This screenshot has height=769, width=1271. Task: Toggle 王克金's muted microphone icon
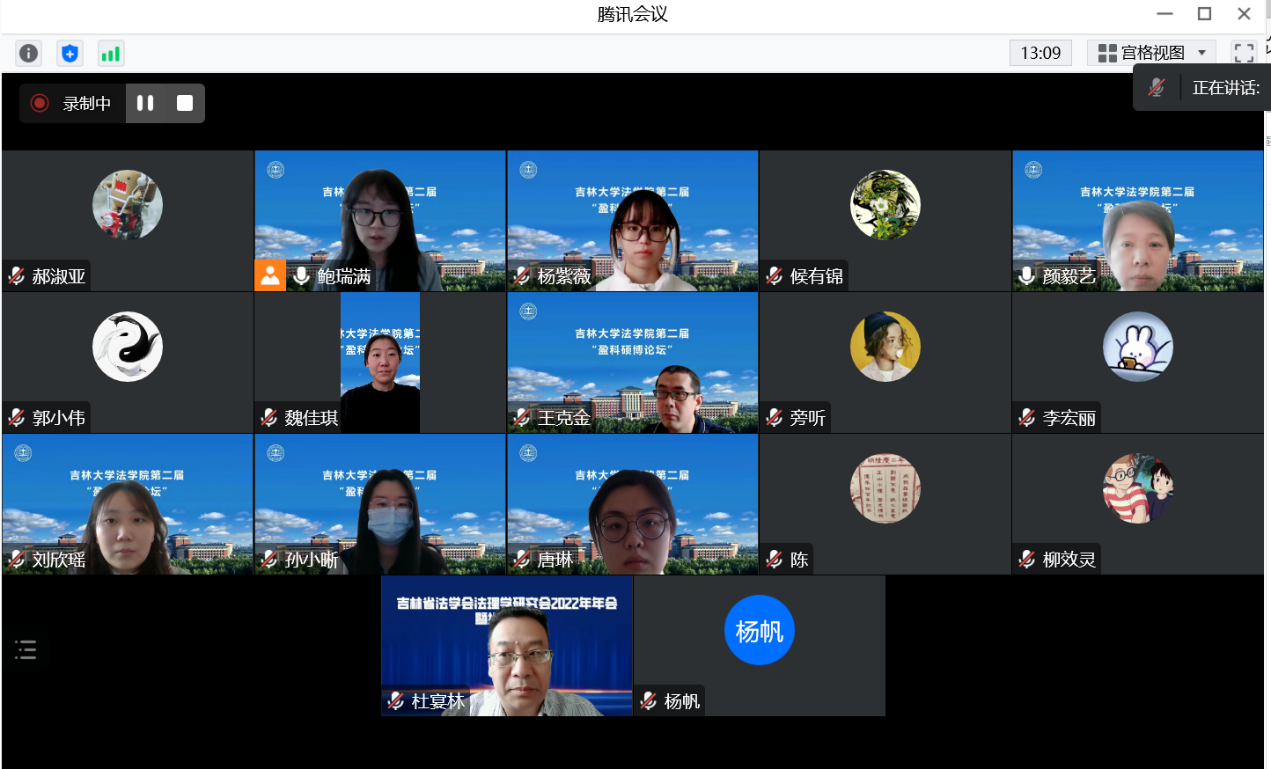coord(521,418)
